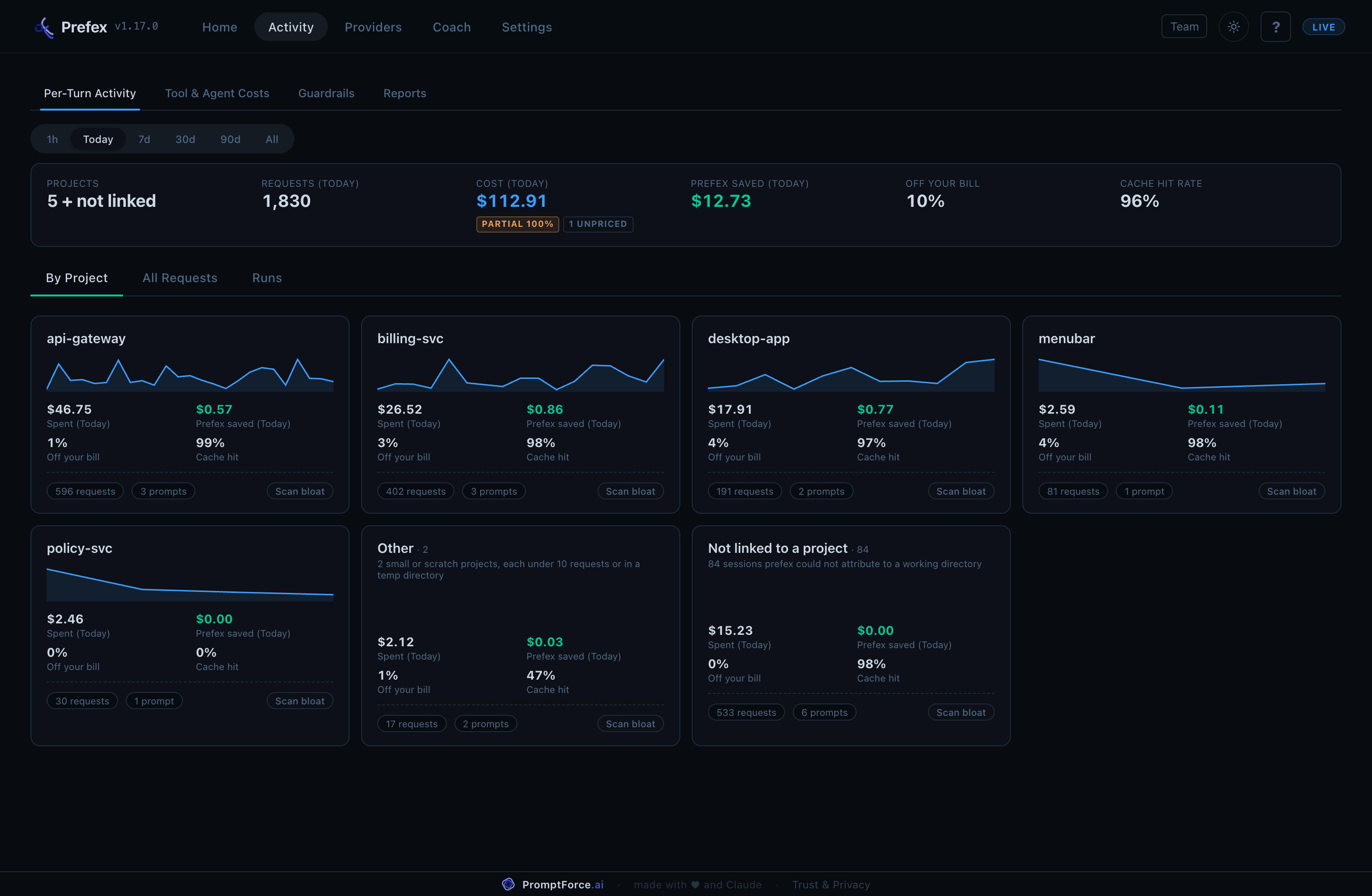
Task: Scan bloat in Not linked to a project card
Action: pos(960,713)
